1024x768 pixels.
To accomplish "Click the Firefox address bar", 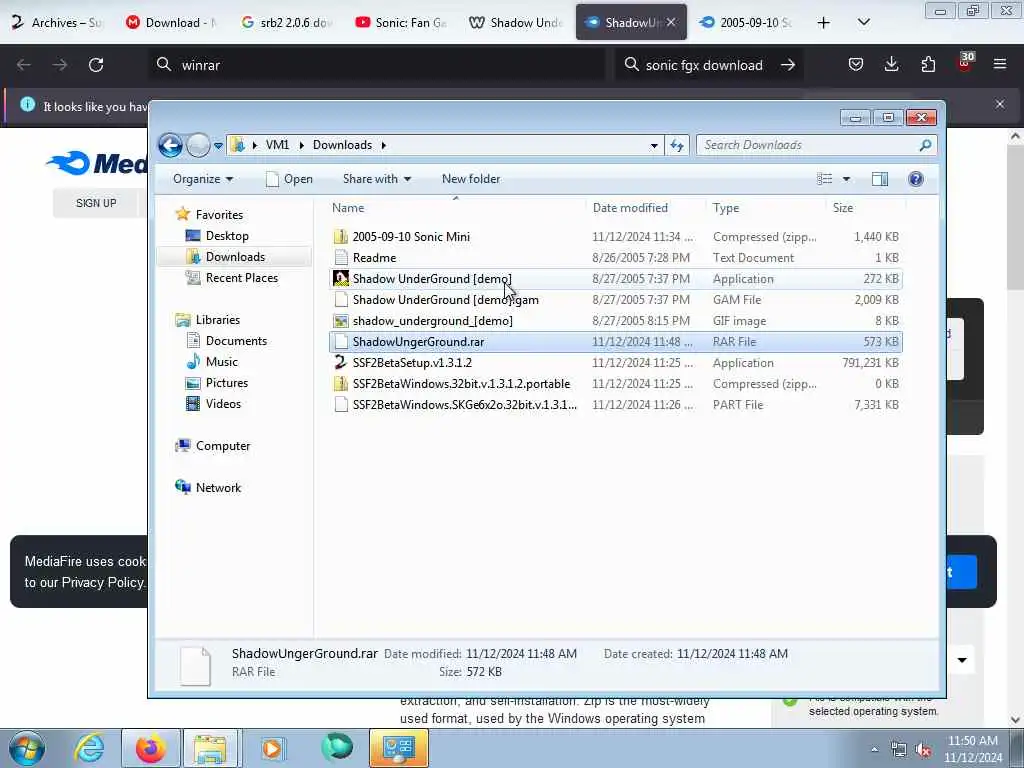I will pyautogui.click(x=379, y=65).
